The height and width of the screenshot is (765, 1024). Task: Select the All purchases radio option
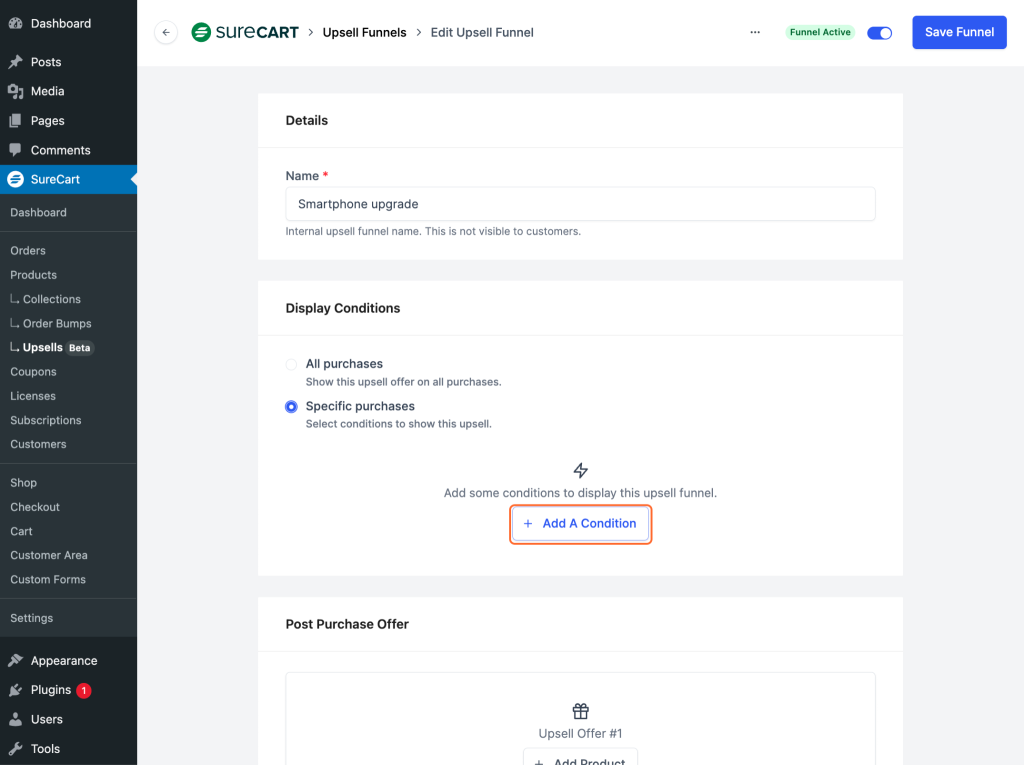[291, 365]
